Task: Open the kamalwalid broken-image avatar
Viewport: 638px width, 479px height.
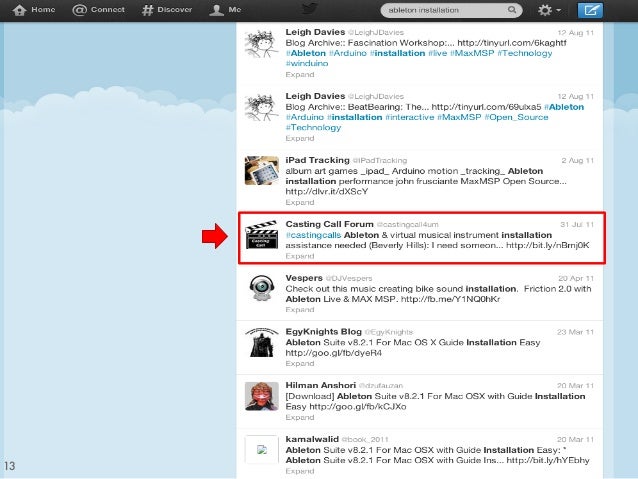Action: point(262,450)
